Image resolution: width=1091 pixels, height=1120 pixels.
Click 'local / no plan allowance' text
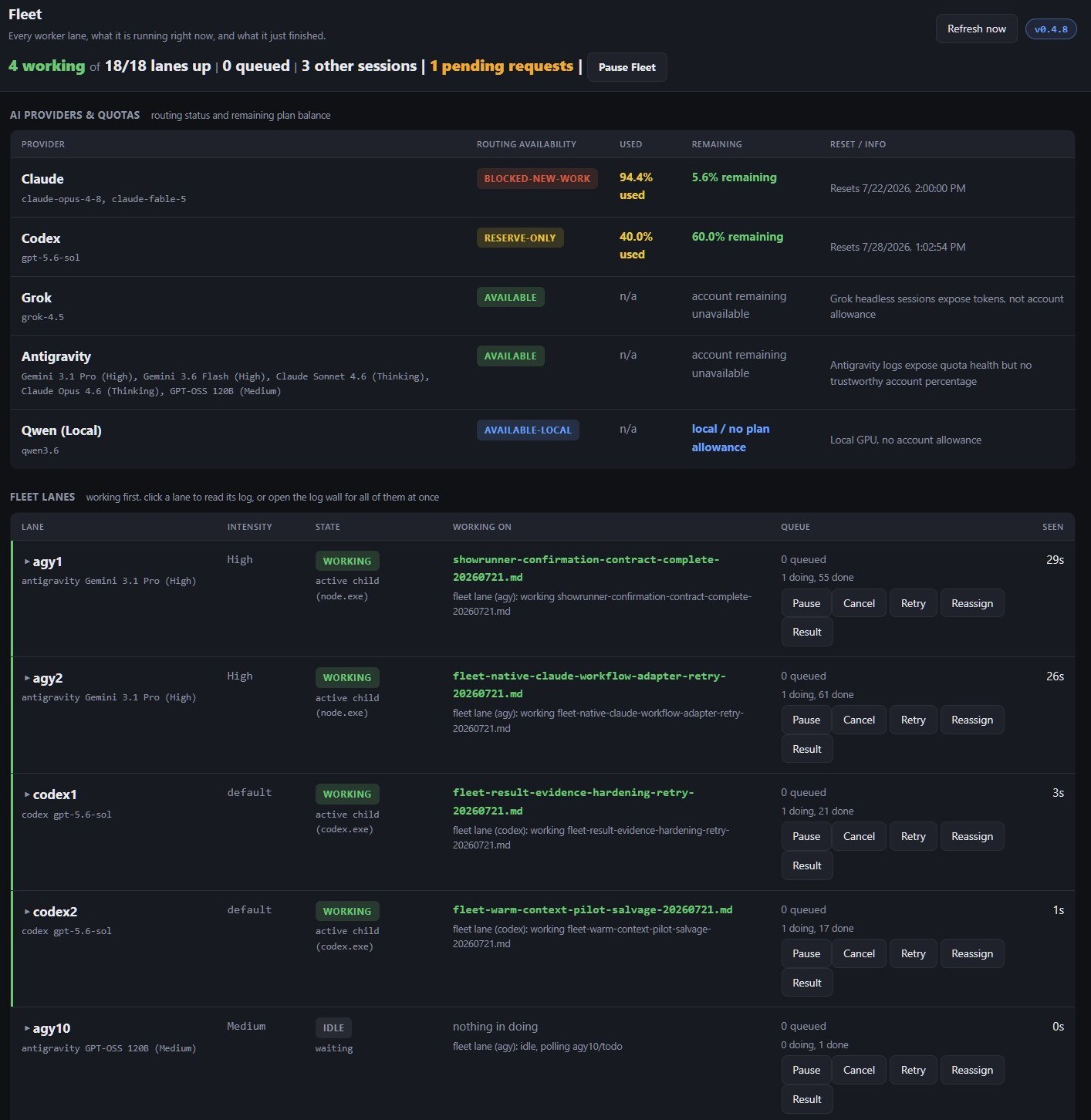coord(731,438)
